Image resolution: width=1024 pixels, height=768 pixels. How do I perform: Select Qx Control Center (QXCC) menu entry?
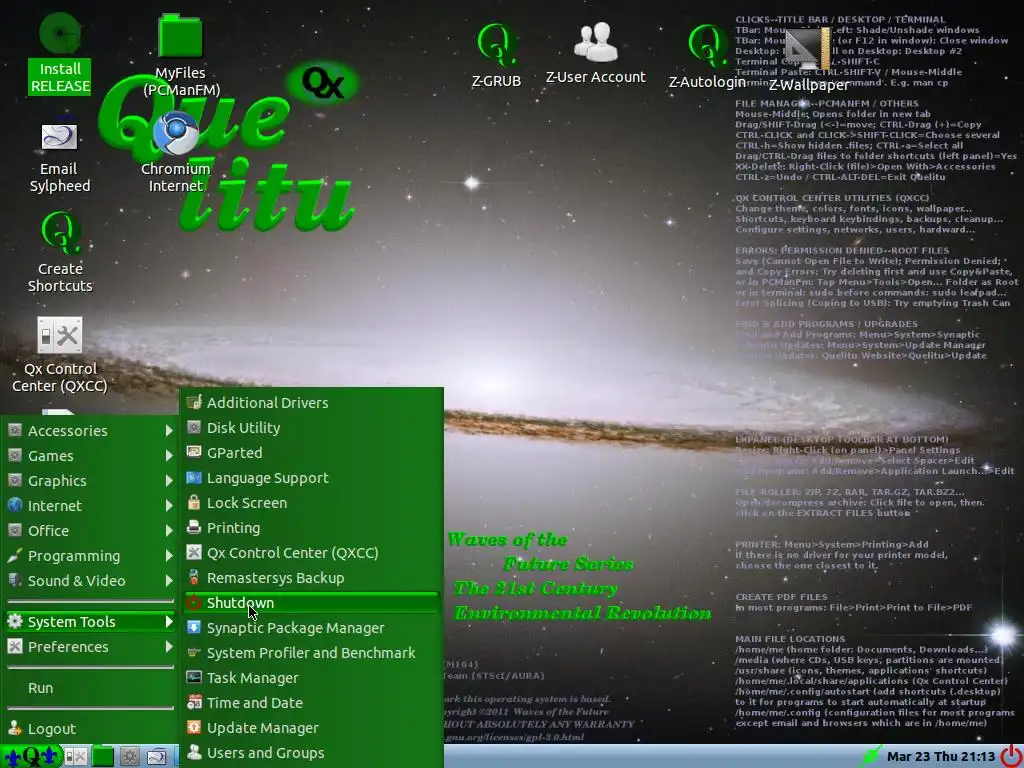click(x=312, y=552)
